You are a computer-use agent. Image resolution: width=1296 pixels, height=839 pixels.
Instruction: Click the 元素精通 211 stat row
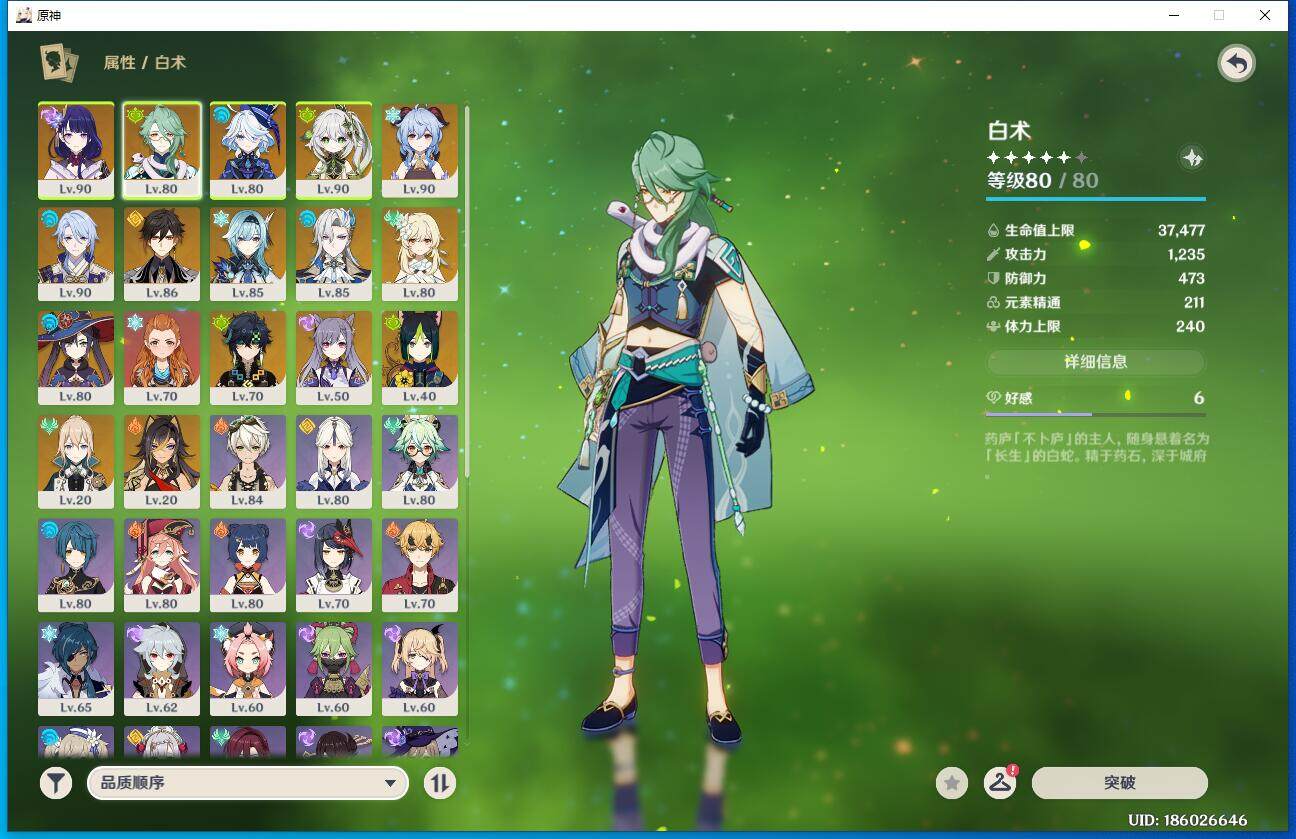point(1095,302)
